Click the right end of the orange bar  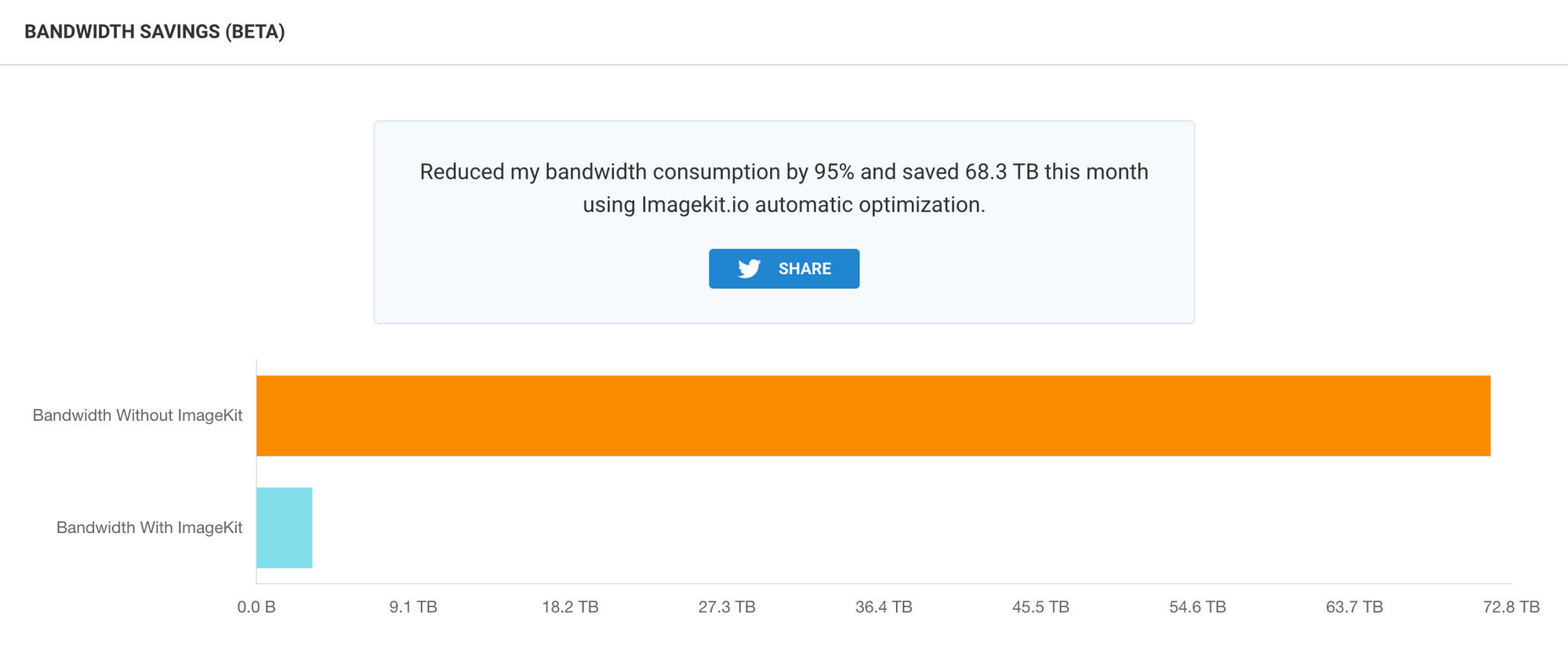pos(1484,415)
